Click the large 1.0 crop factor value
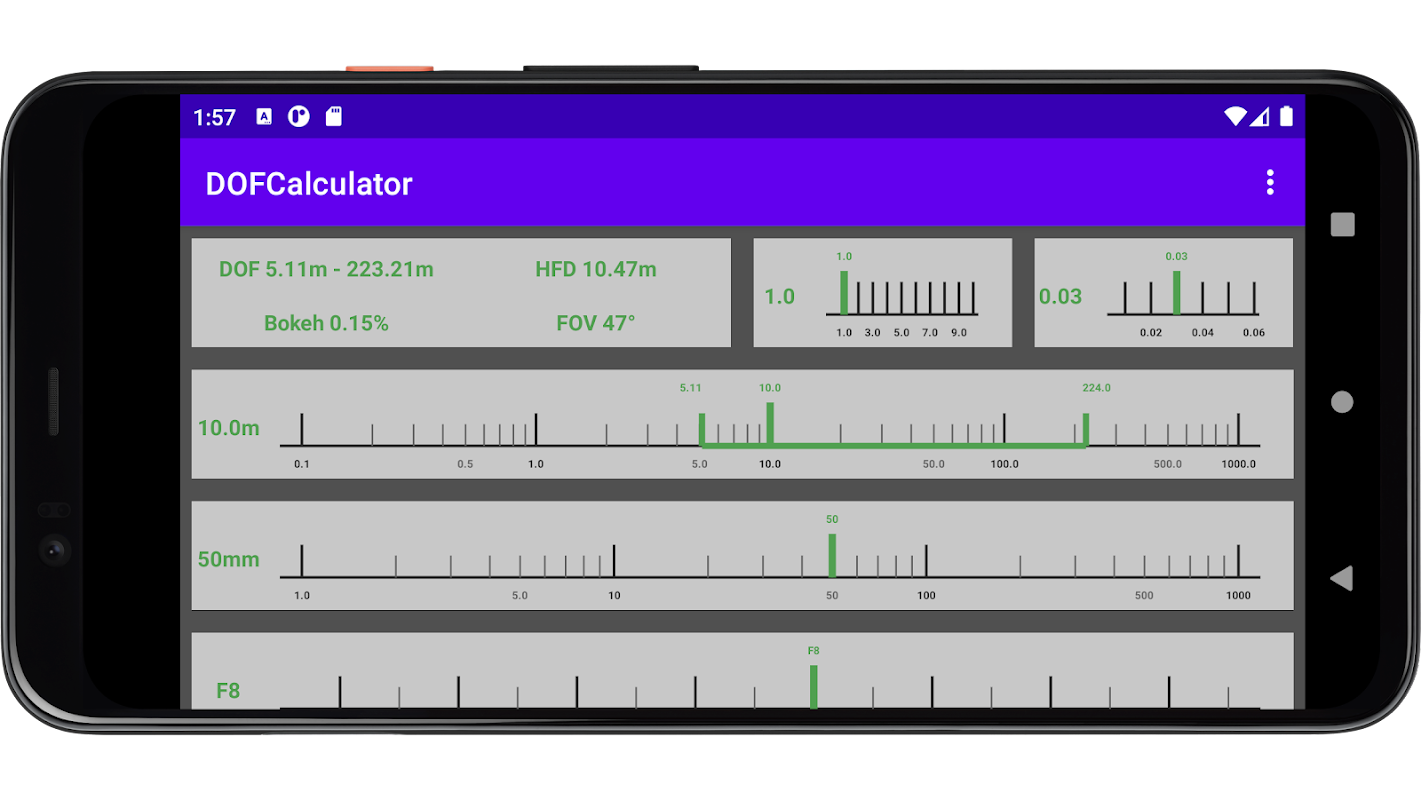The height and width of the screenshot is (800, 1421). 780,296
